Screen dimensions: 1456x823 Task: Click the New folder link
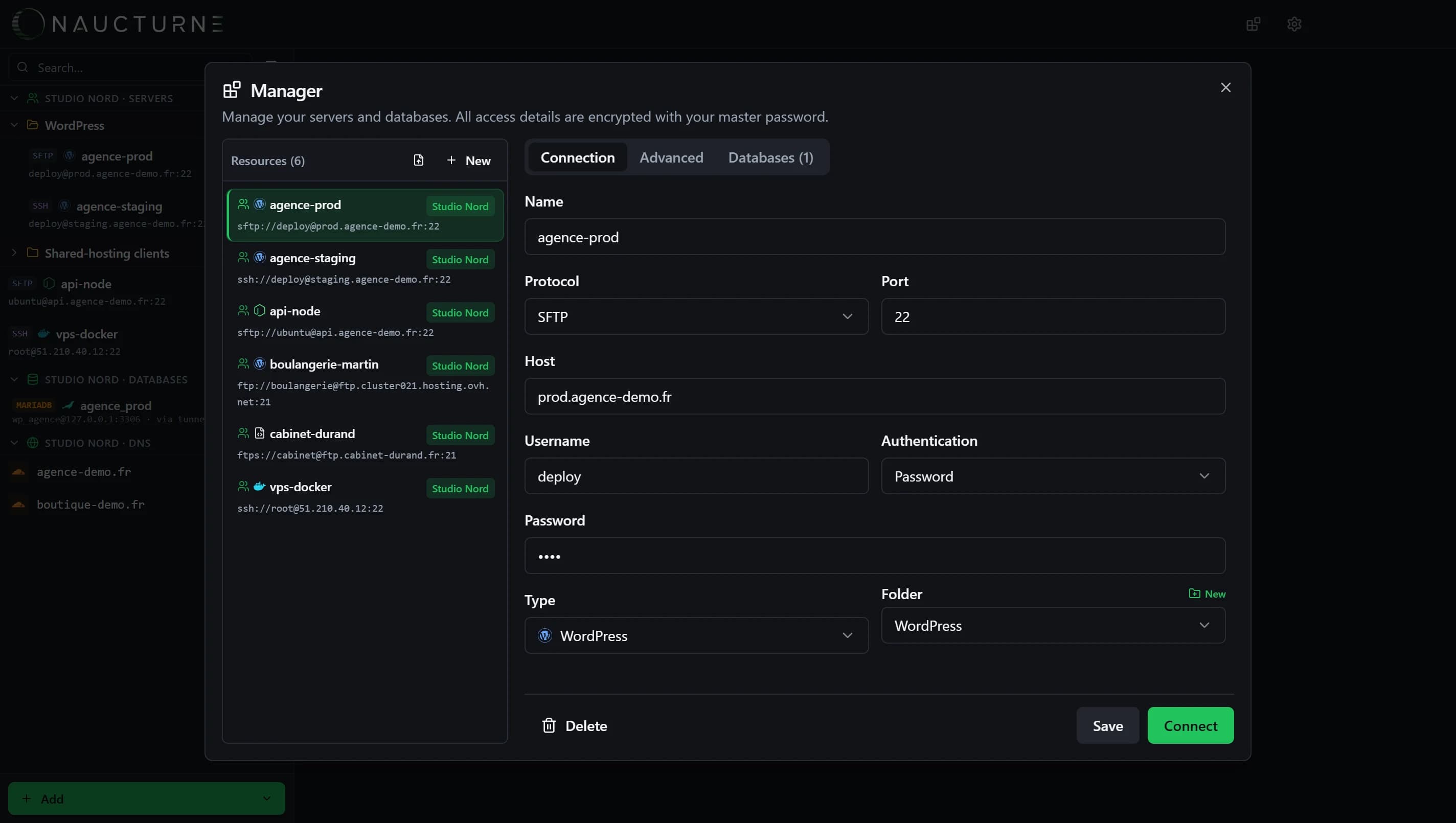coord(1208,593)
